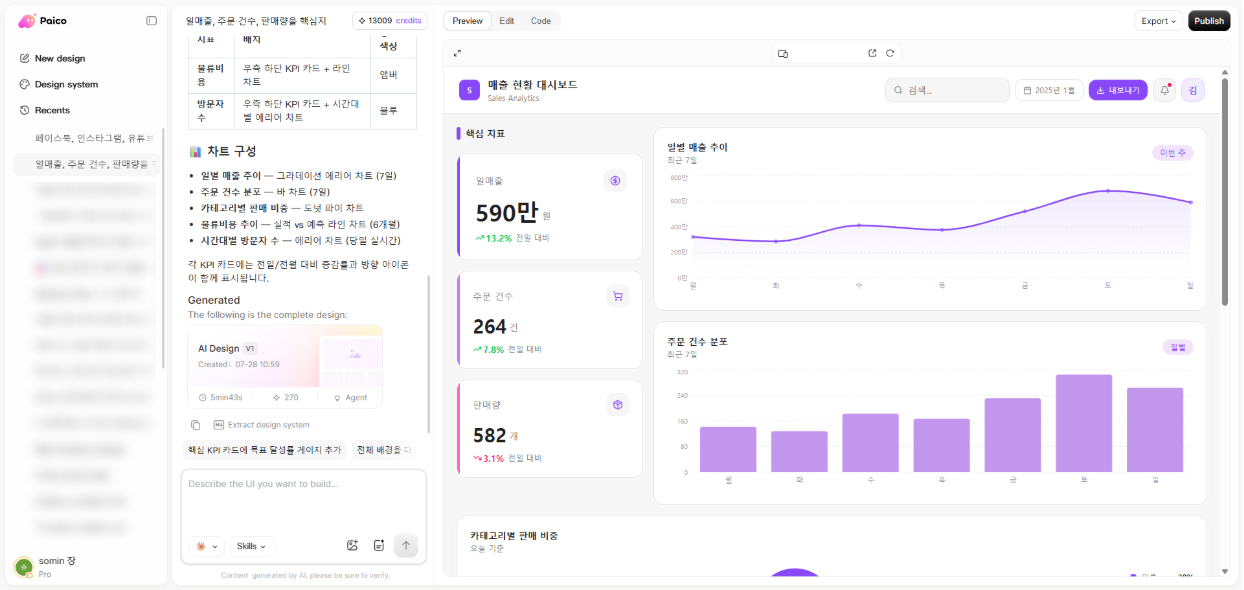1244x590 pixels.
Task: Copy the response with the copy icon
Action: (196, 425)
